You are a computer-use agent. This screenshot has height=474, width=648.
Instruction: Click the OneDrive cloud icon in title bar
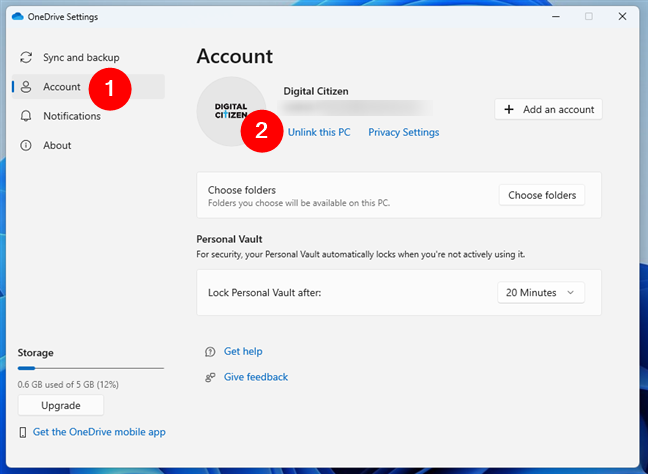[18, 17]
